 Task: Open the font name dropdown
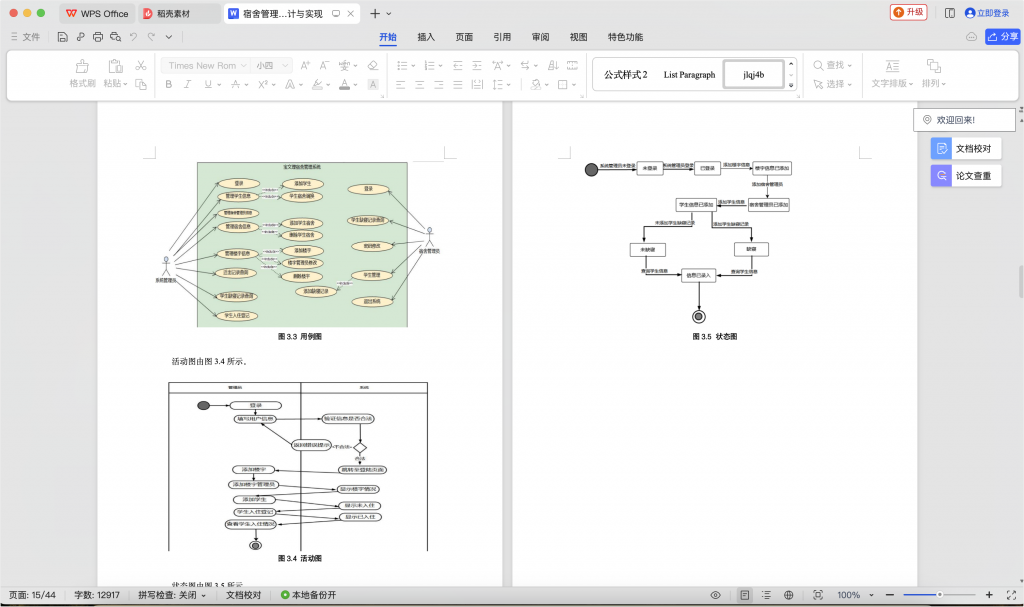(x=243, y=66)
